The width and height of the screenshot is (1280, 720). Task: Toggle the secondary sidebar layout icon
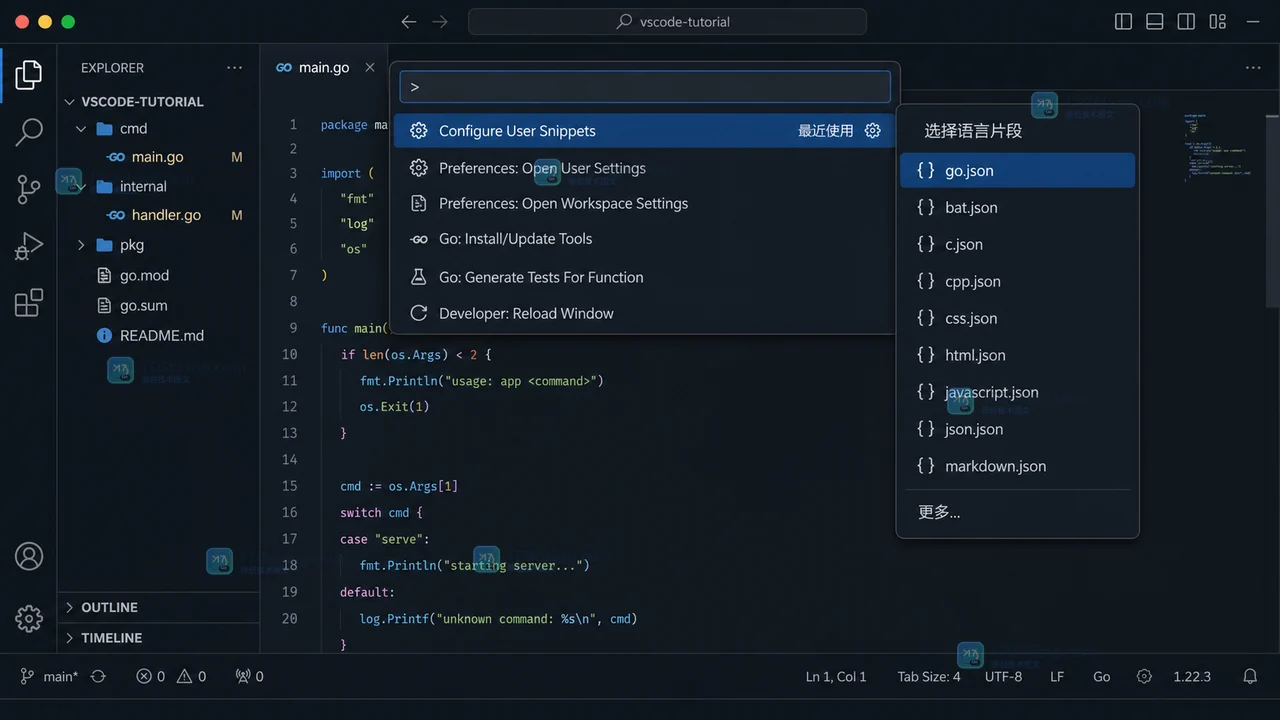(x=1186, y=21)
